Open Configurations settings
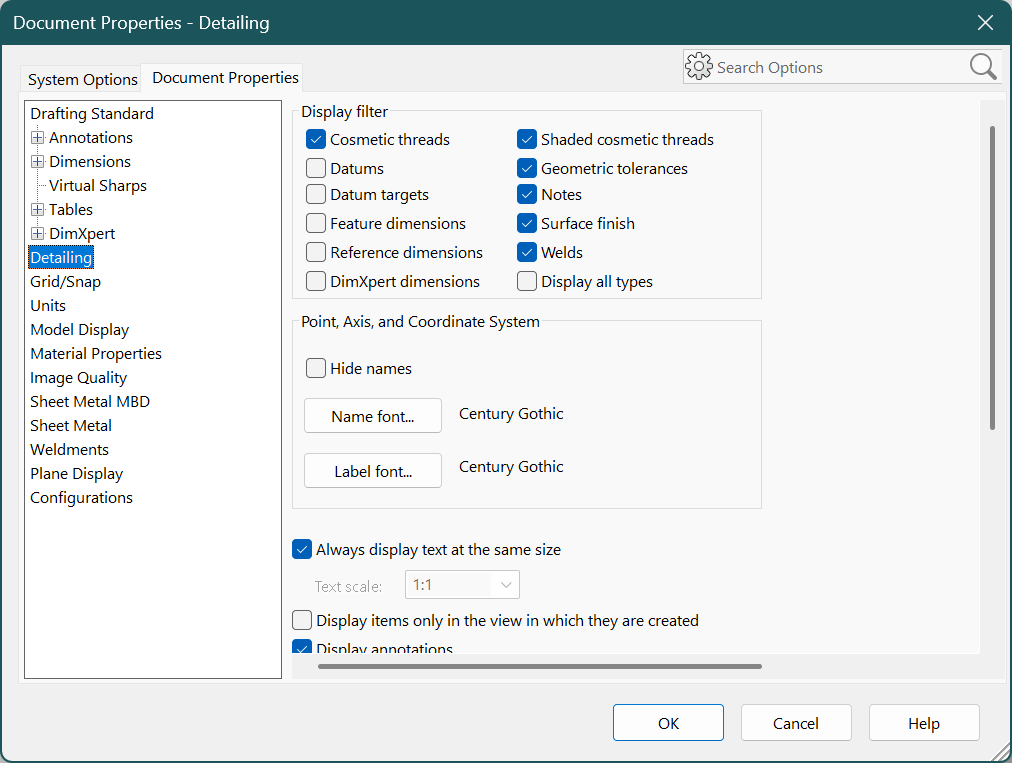The width and height of the screenshot is (1012, 763). point(81,498)
